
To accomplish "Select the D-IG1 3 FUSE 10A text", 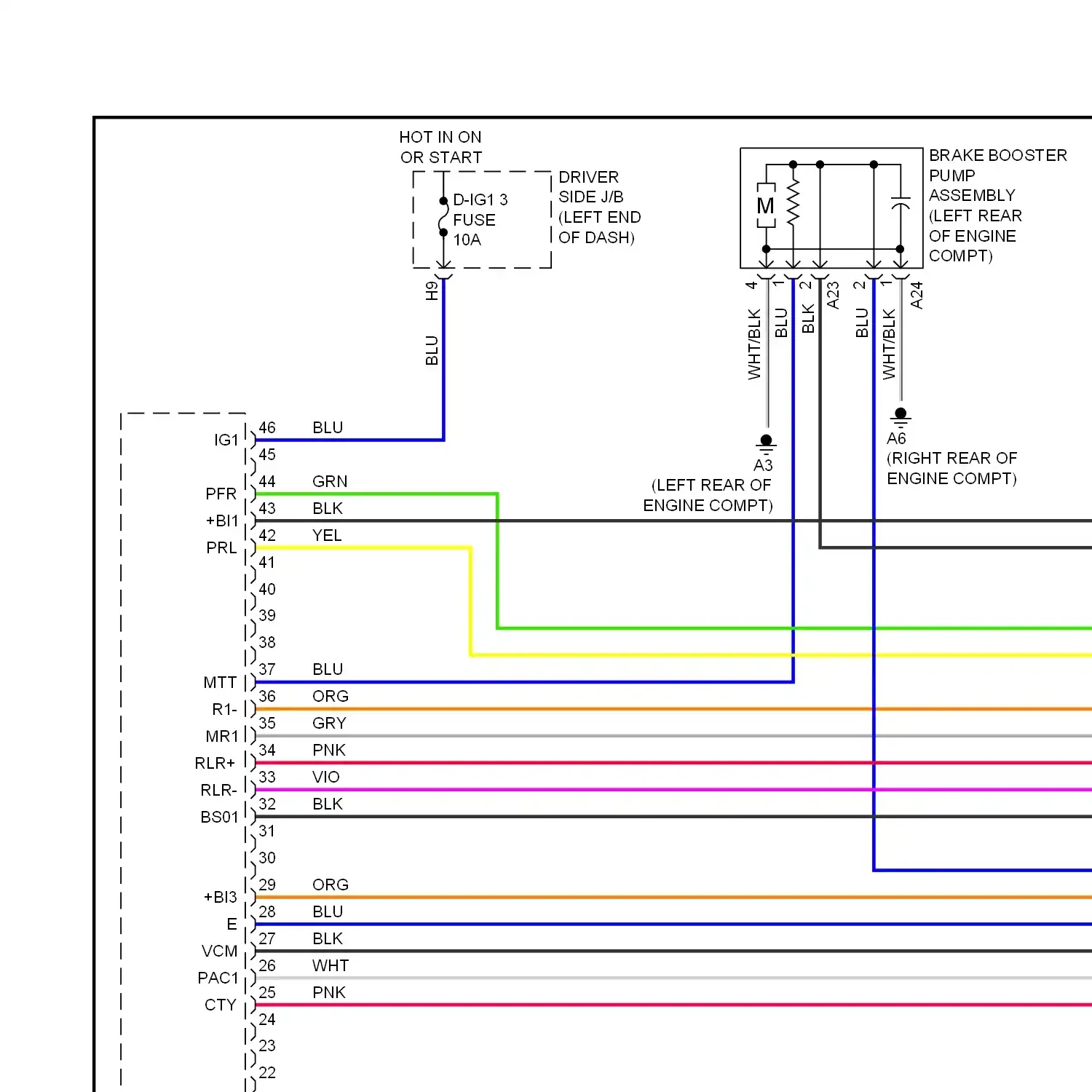I will click(480, 219).
